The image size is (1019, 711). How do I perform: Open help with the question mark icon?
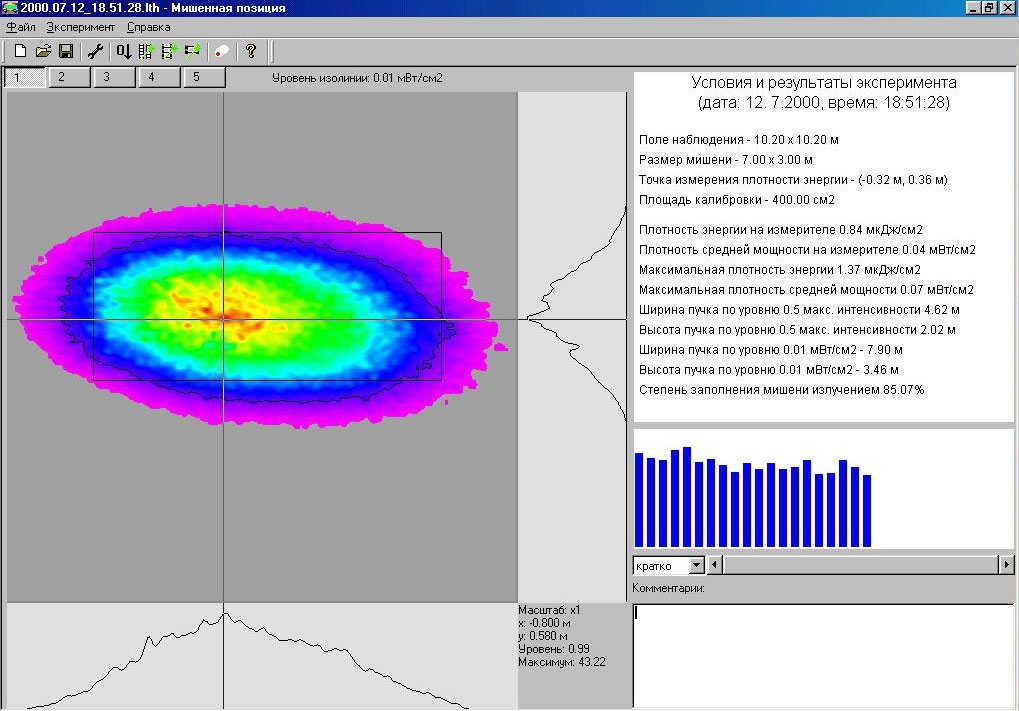(251, 51)
